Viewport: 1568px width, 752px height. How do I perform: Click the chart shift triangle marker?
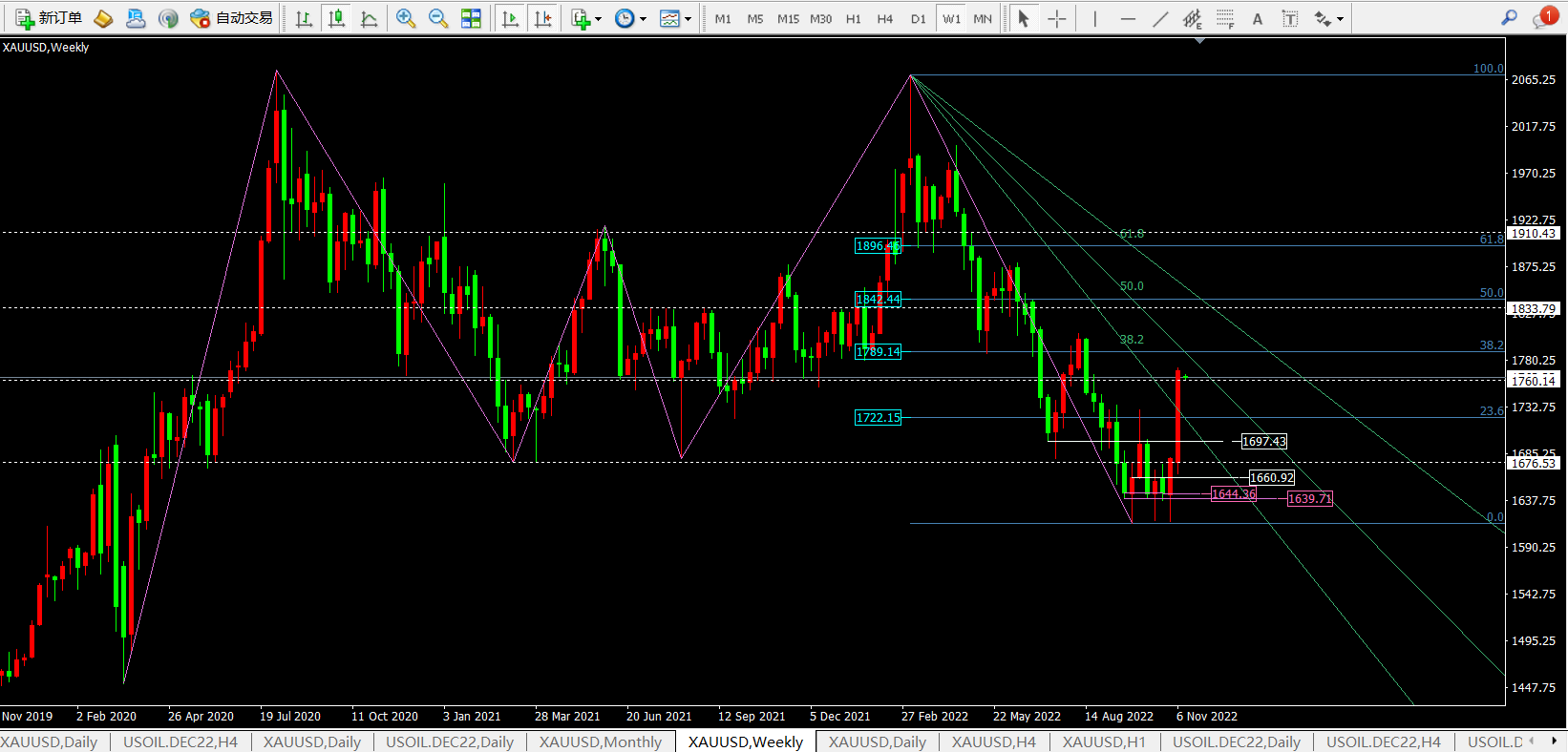tap(1199, 41)
